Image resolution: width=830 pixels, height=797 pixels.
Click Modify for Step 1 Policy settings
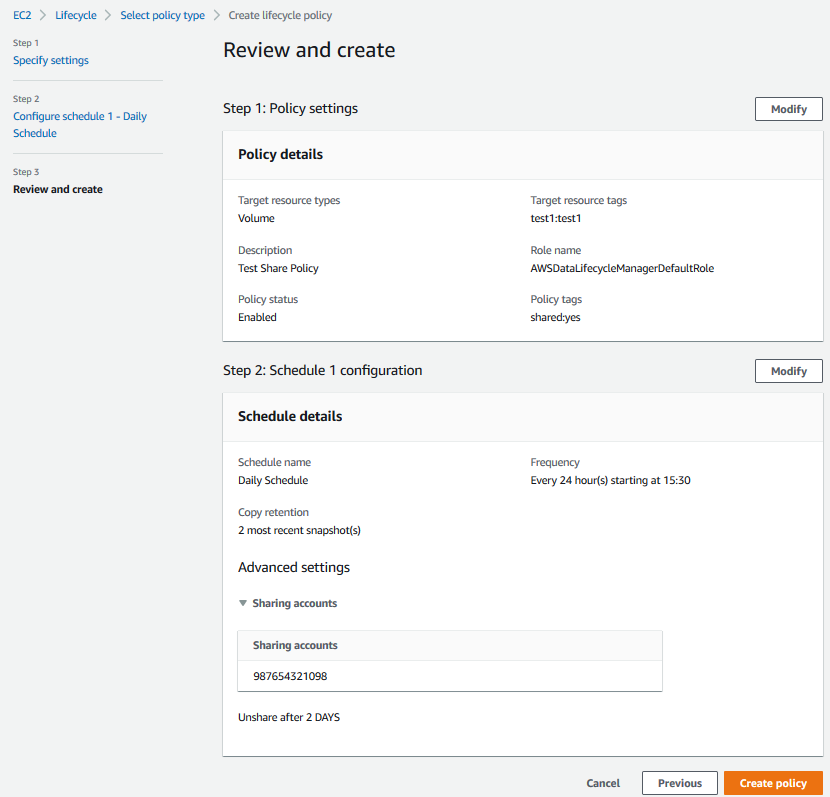(788, 108)
